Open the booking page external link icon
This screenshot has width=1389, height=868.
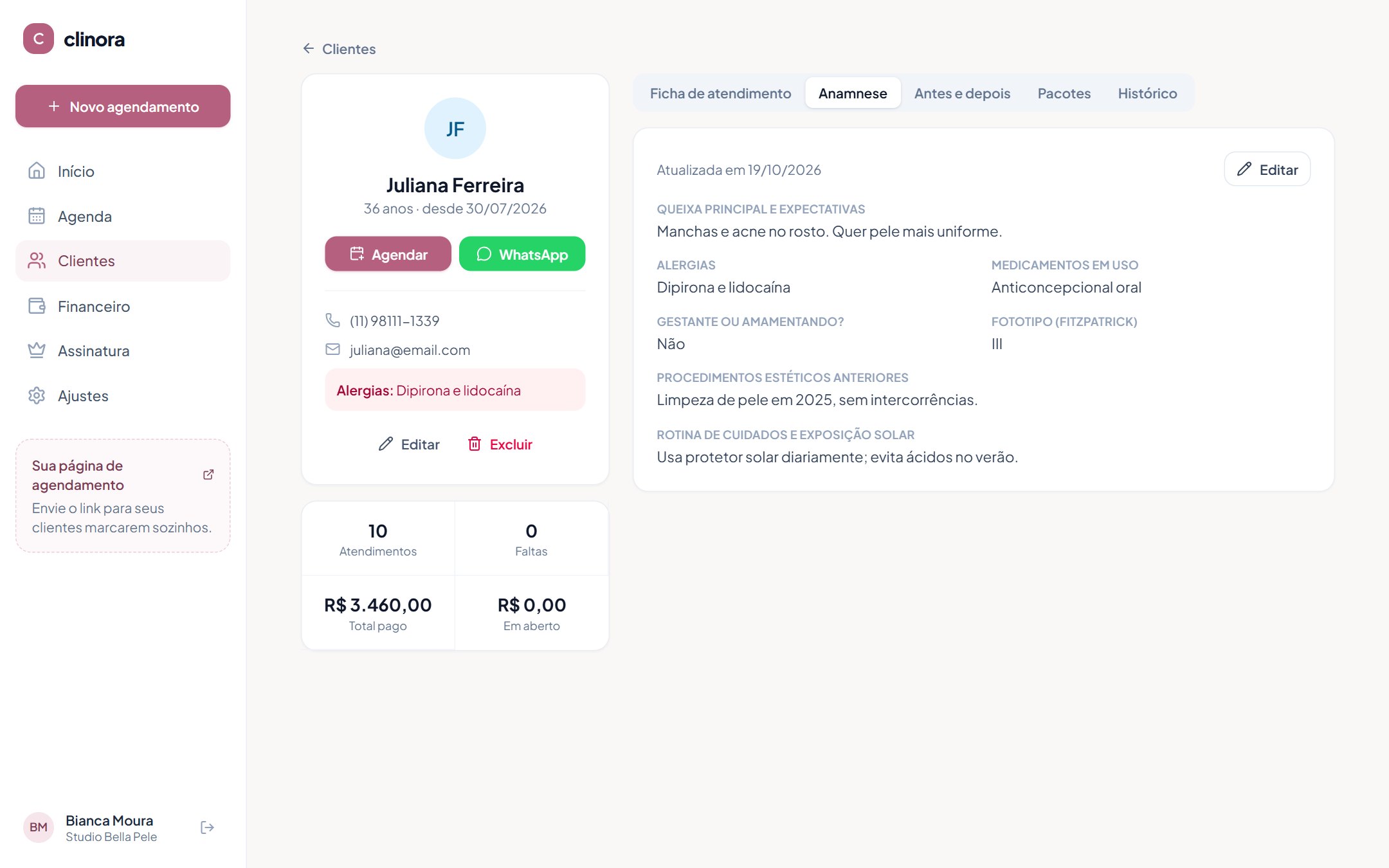click(208, 475)
